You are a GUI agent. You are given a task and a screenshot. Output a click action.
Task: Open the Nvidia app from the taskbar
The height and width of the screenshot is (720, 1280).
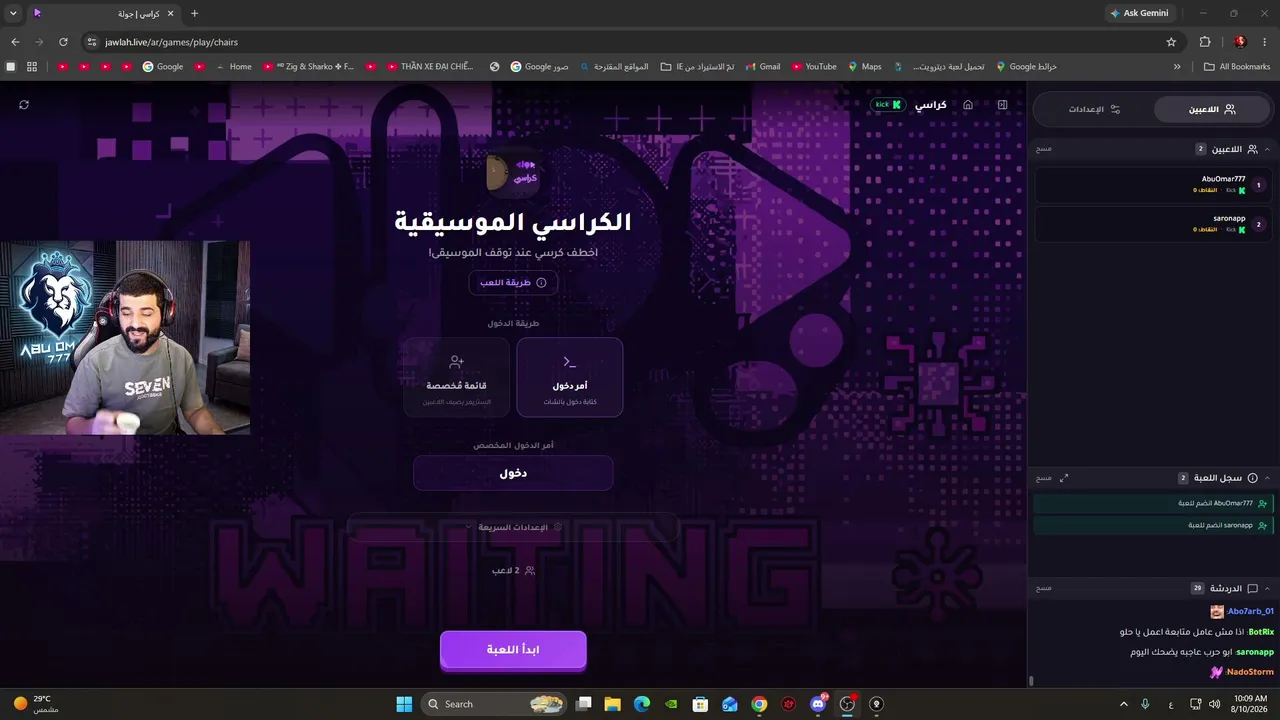[x=671, y=704]
